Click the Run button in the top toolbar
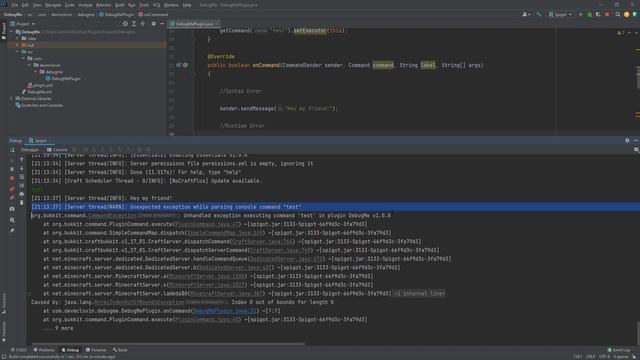 point(581,14)
